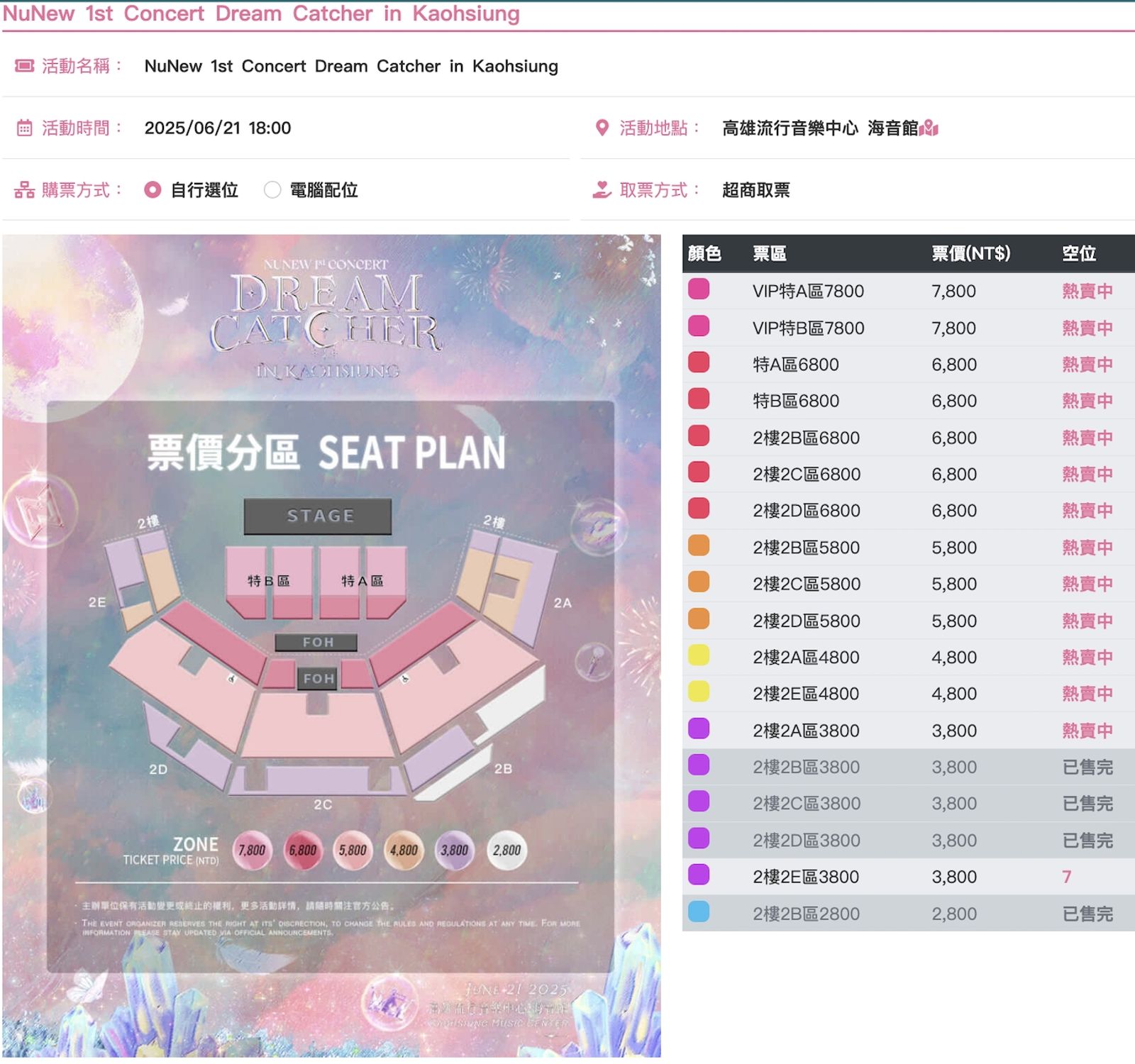Click the 票價(NT$) column header
Screen dimensions: 1135x1064
(971, 254)
